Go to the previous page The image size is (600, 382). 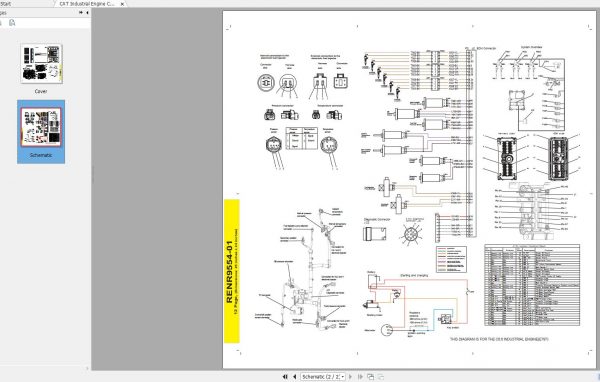tap(294, 377)
